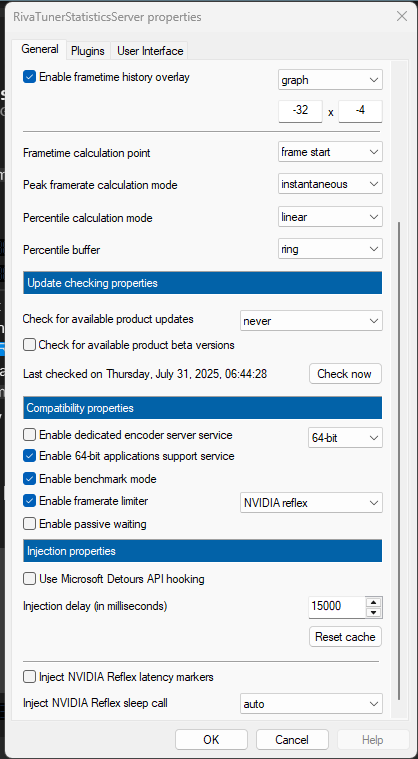Screen dimensions: 418x759
Task: Enable dedicated encoder server service checkbox
Action: click(30, 435)
